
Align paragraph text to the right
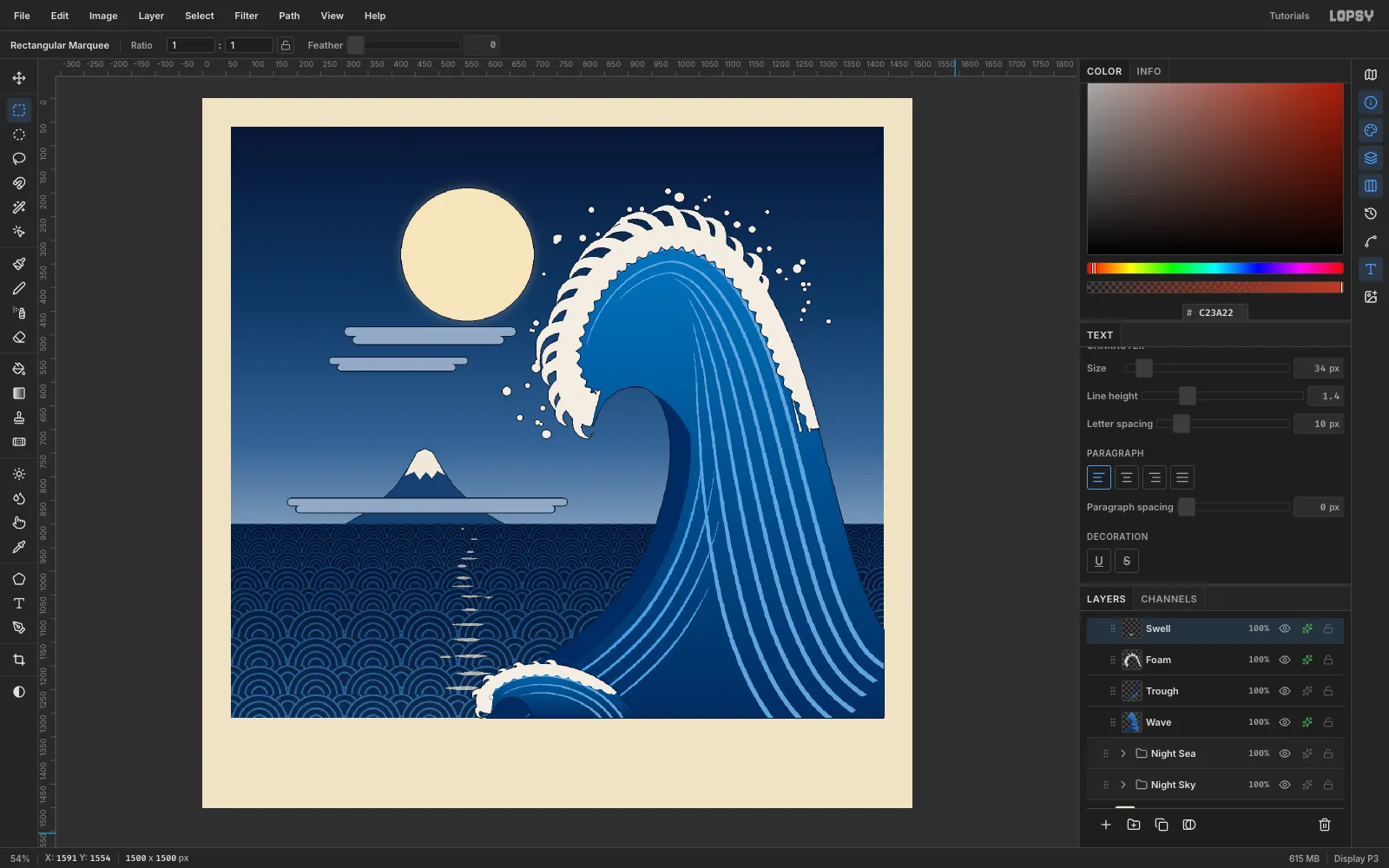click(1155, 477)
